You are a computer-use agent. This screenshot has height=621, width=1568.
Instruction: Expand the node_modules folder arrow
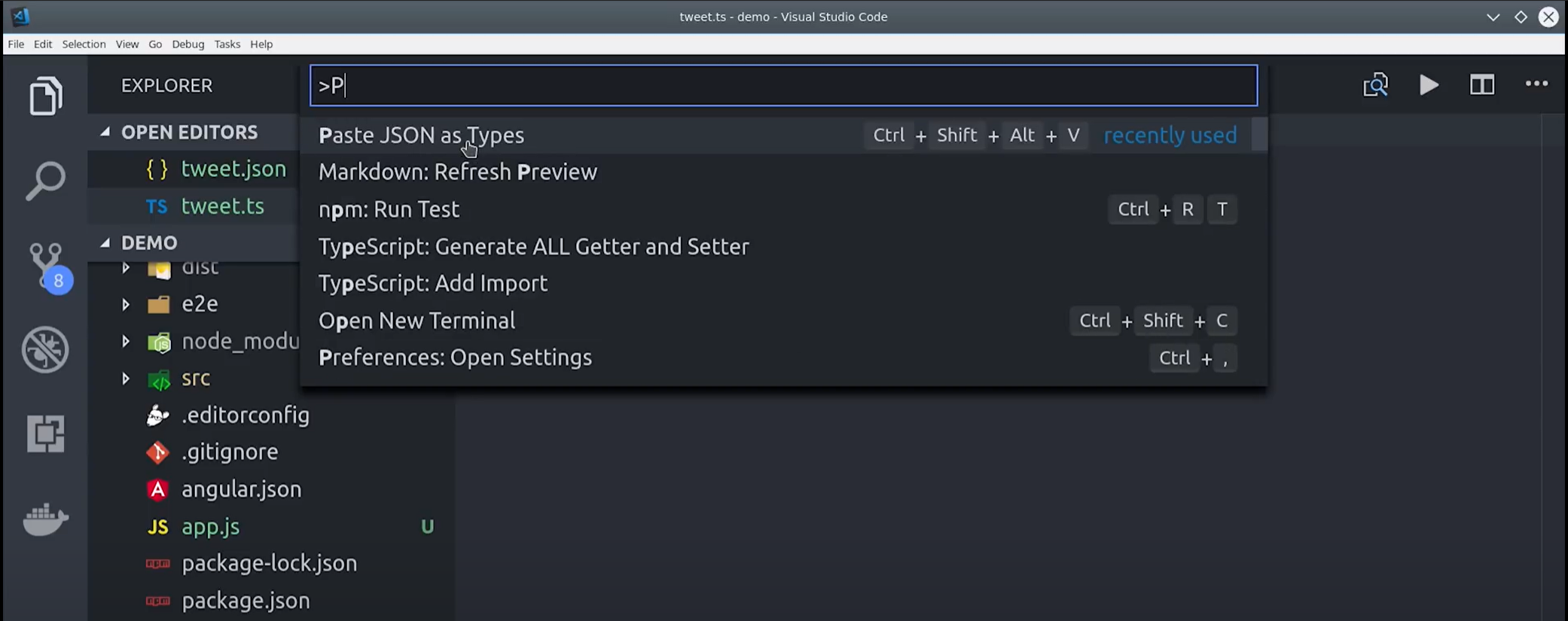point(126,342)
